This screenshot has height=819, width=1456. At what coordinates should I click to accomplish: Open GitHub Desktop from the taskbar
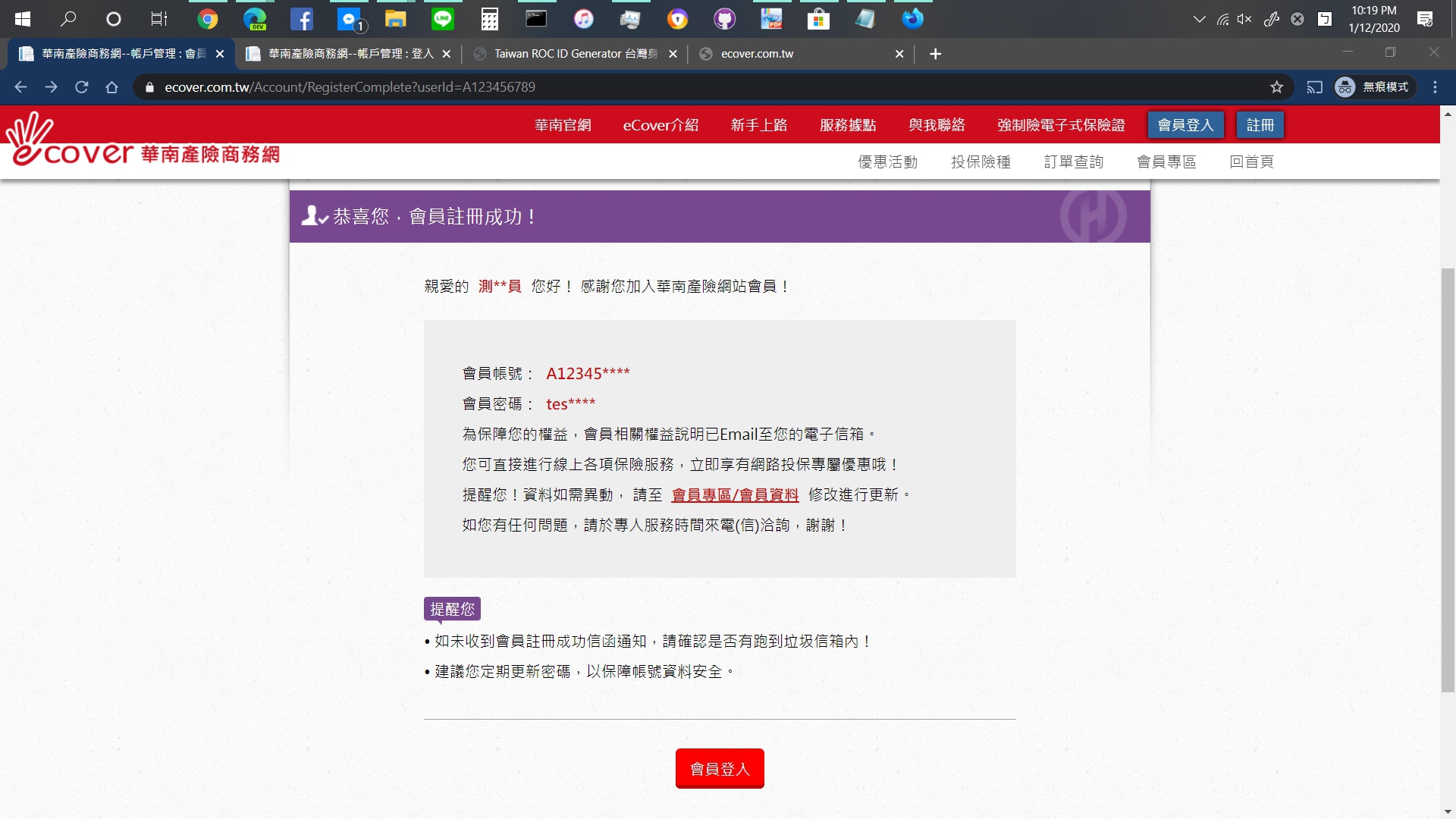tap(725, 19)
